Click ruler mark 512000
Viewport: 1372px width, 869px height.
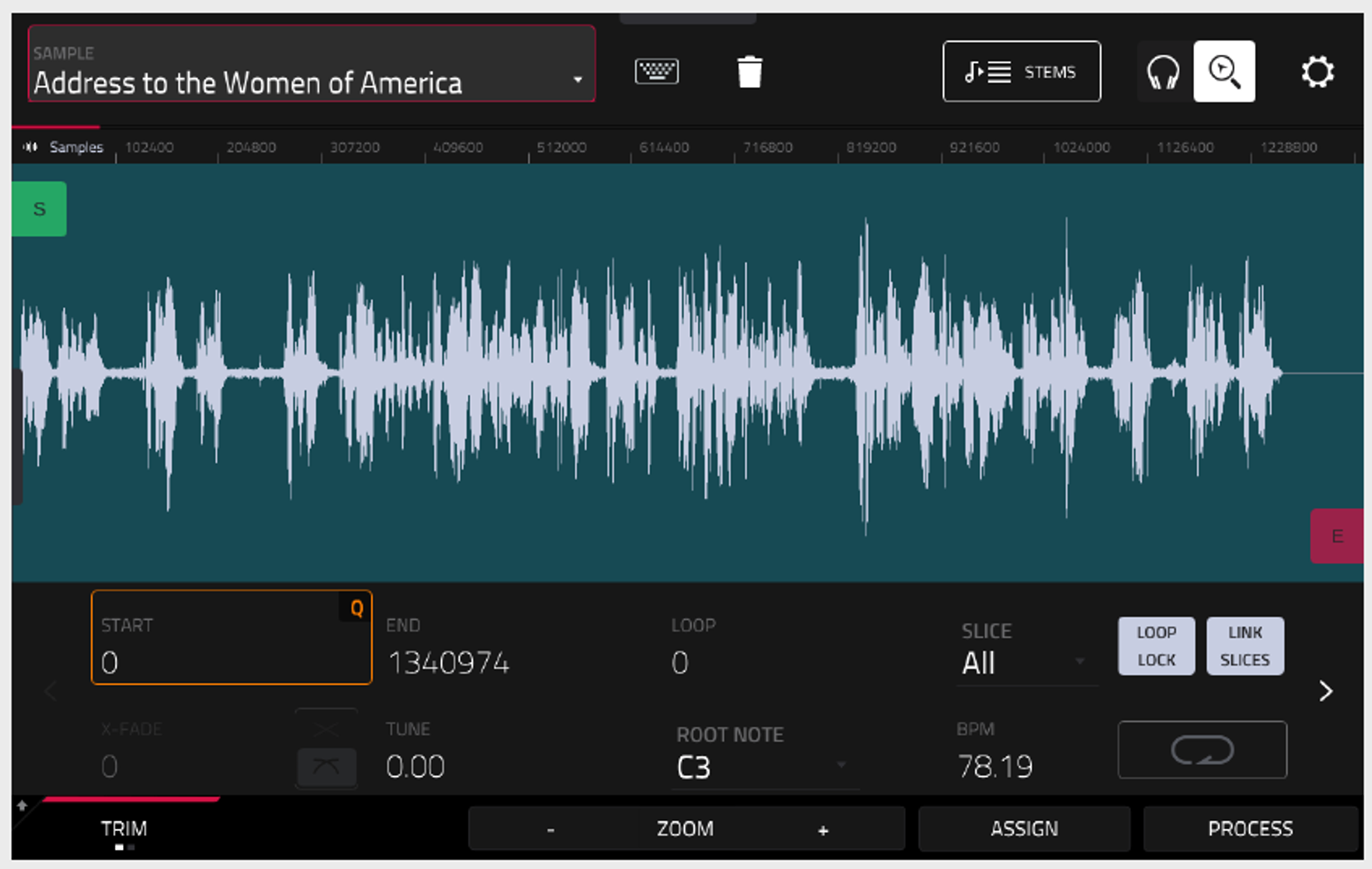[x=561, y=147]
